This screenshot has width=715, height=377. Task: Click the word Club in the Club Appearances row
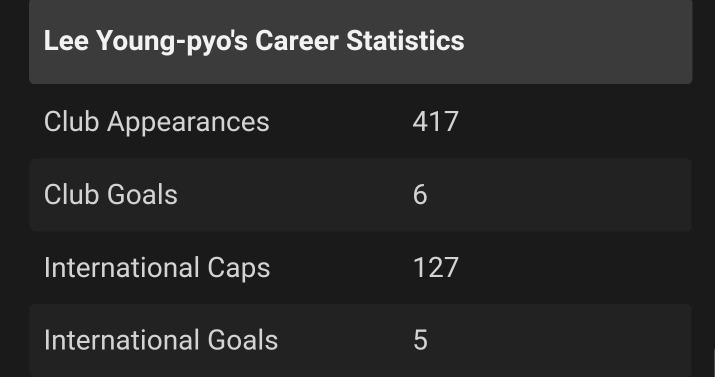(x=71, y=122)
